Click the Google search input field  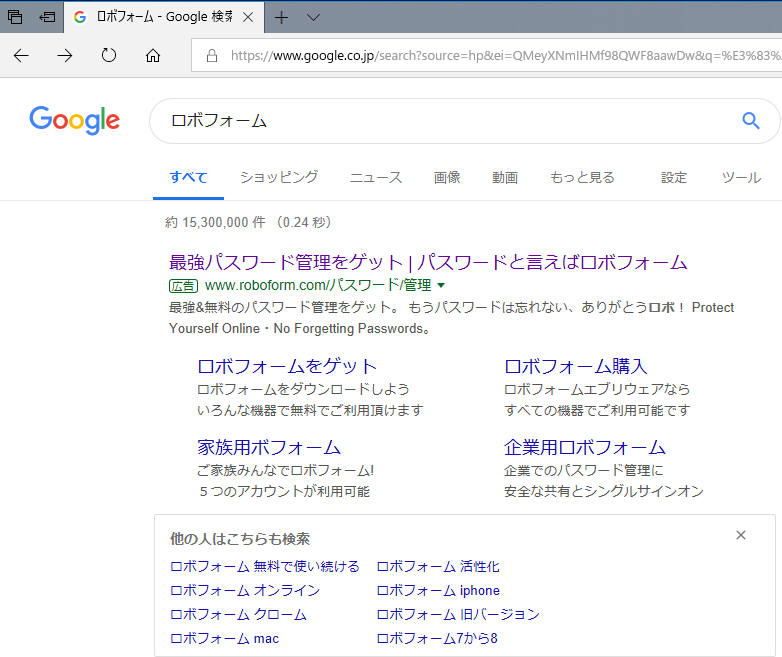coord(440,121)
